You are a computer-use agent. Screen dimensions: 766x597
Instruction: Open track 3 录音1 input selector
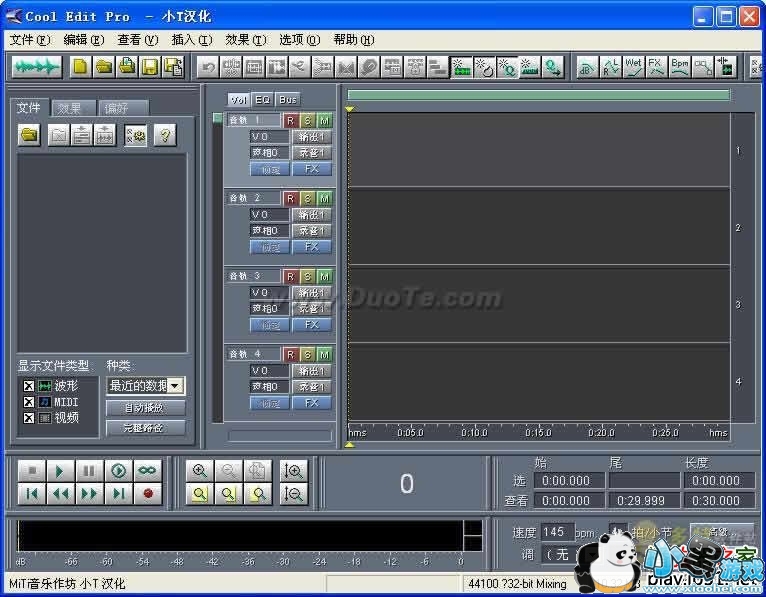tap(312, 309)
